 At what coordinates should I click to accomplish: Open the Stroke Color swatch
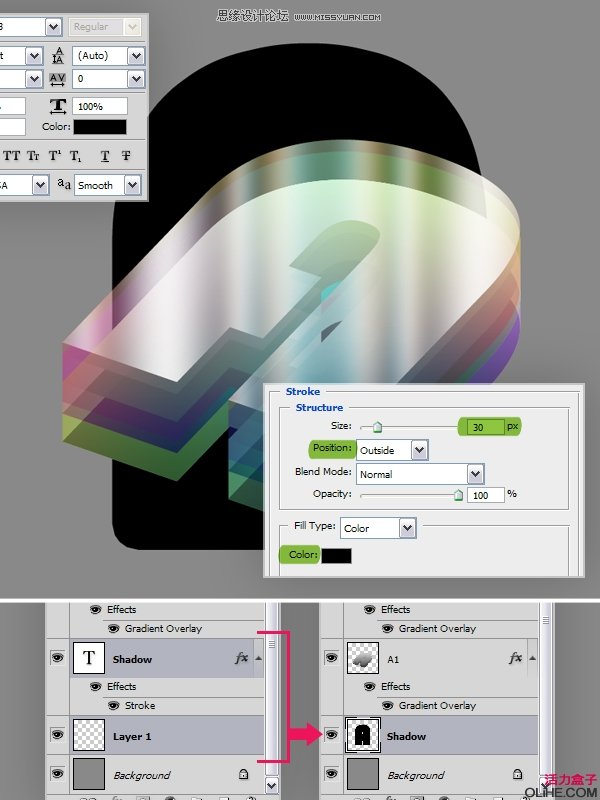pos(336,556)
